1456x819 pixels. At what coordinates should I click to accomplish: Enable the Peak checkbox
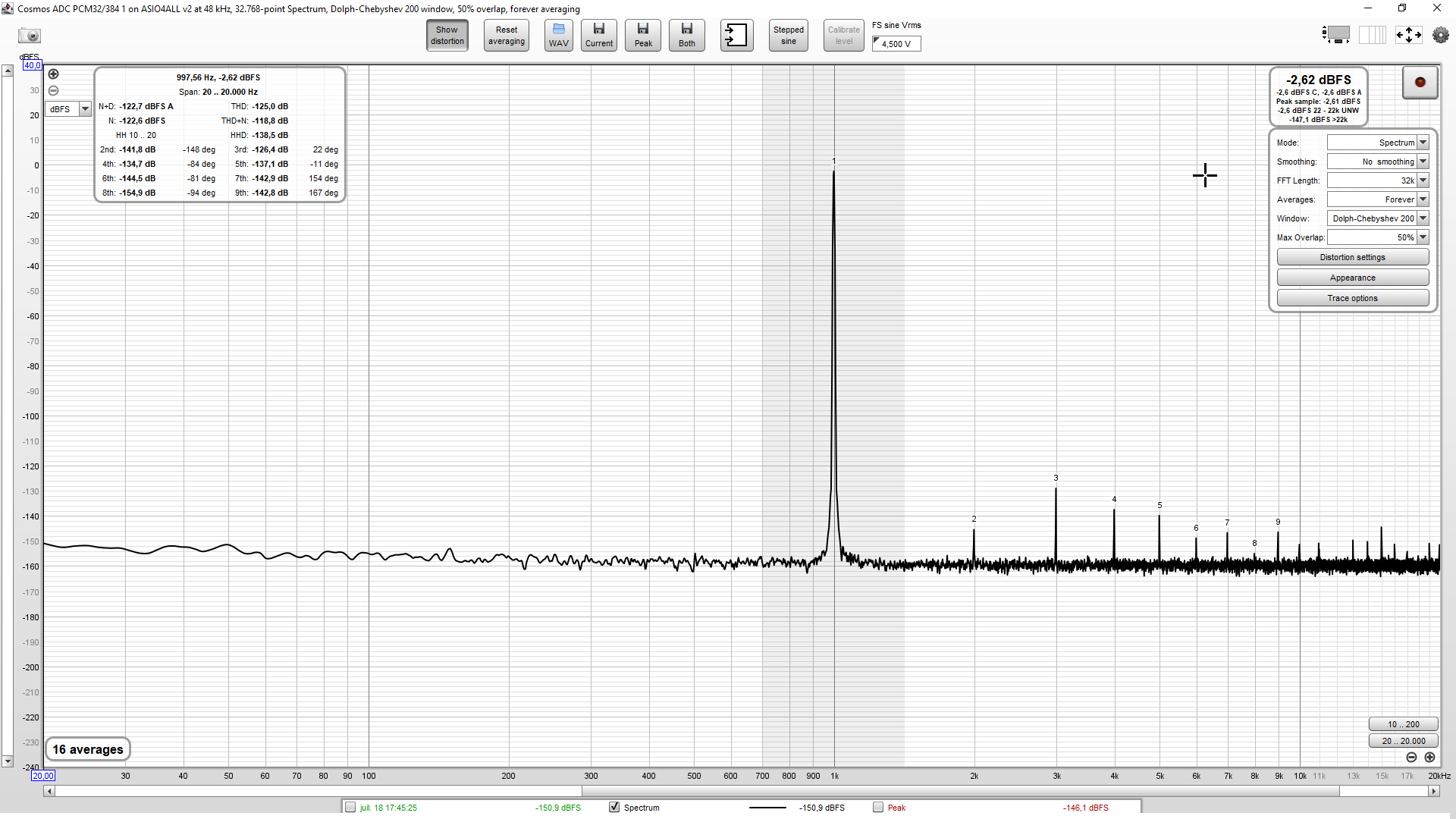877,807
